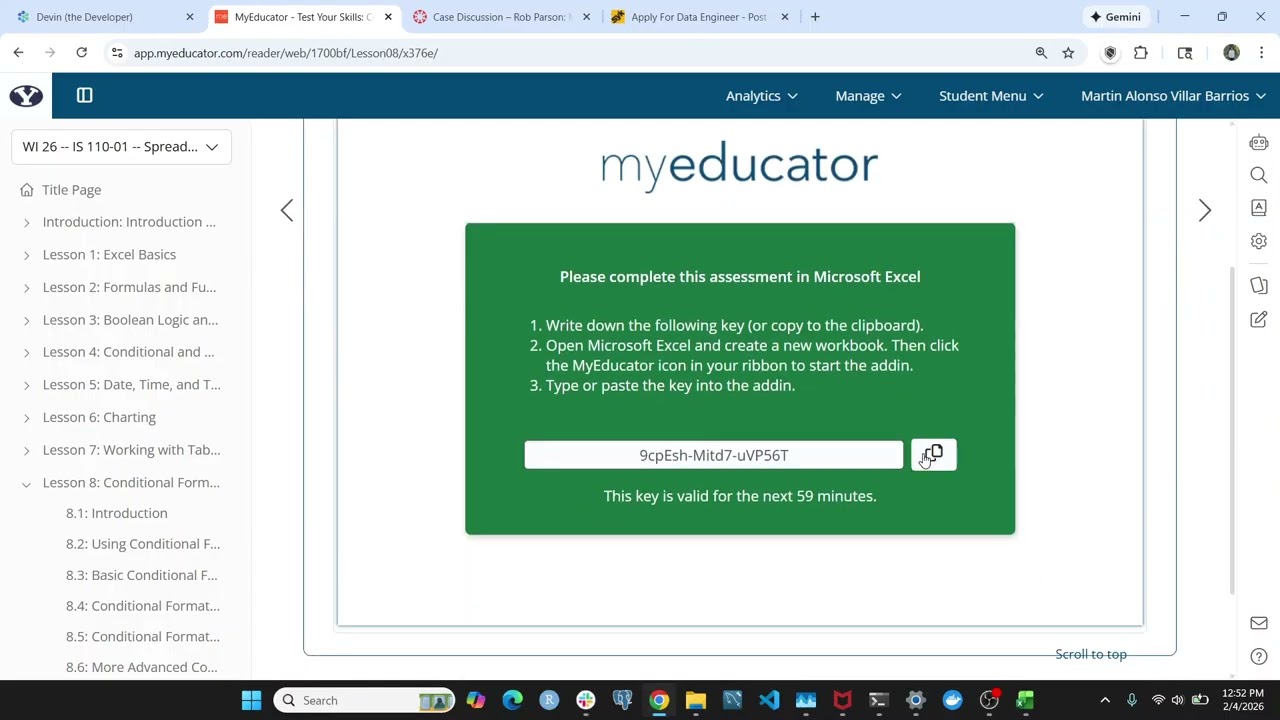Bookmark this page with the star icon

[x=1068, y=53]
